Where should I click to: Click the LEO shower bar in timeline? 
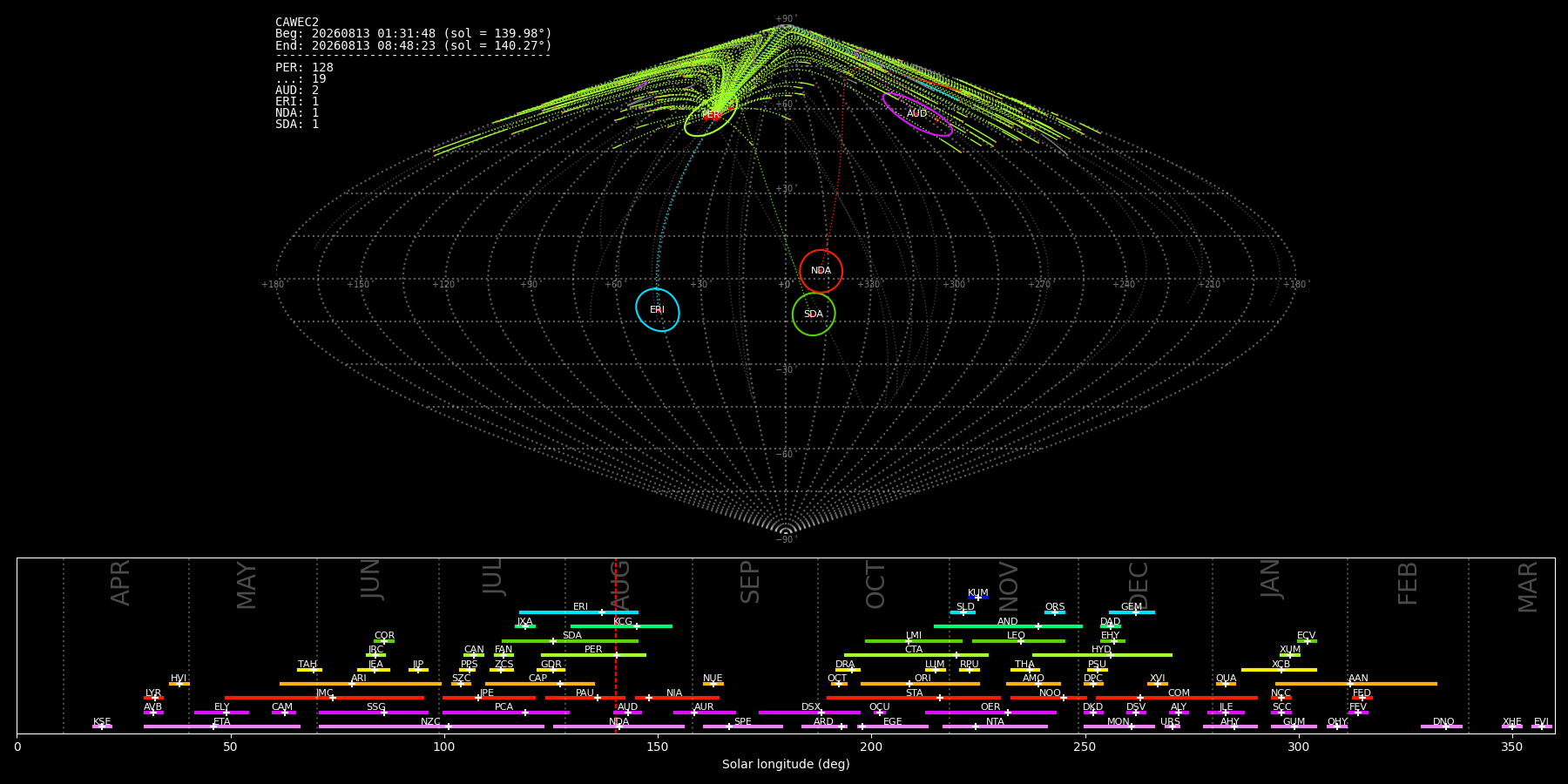(1018, 641)
